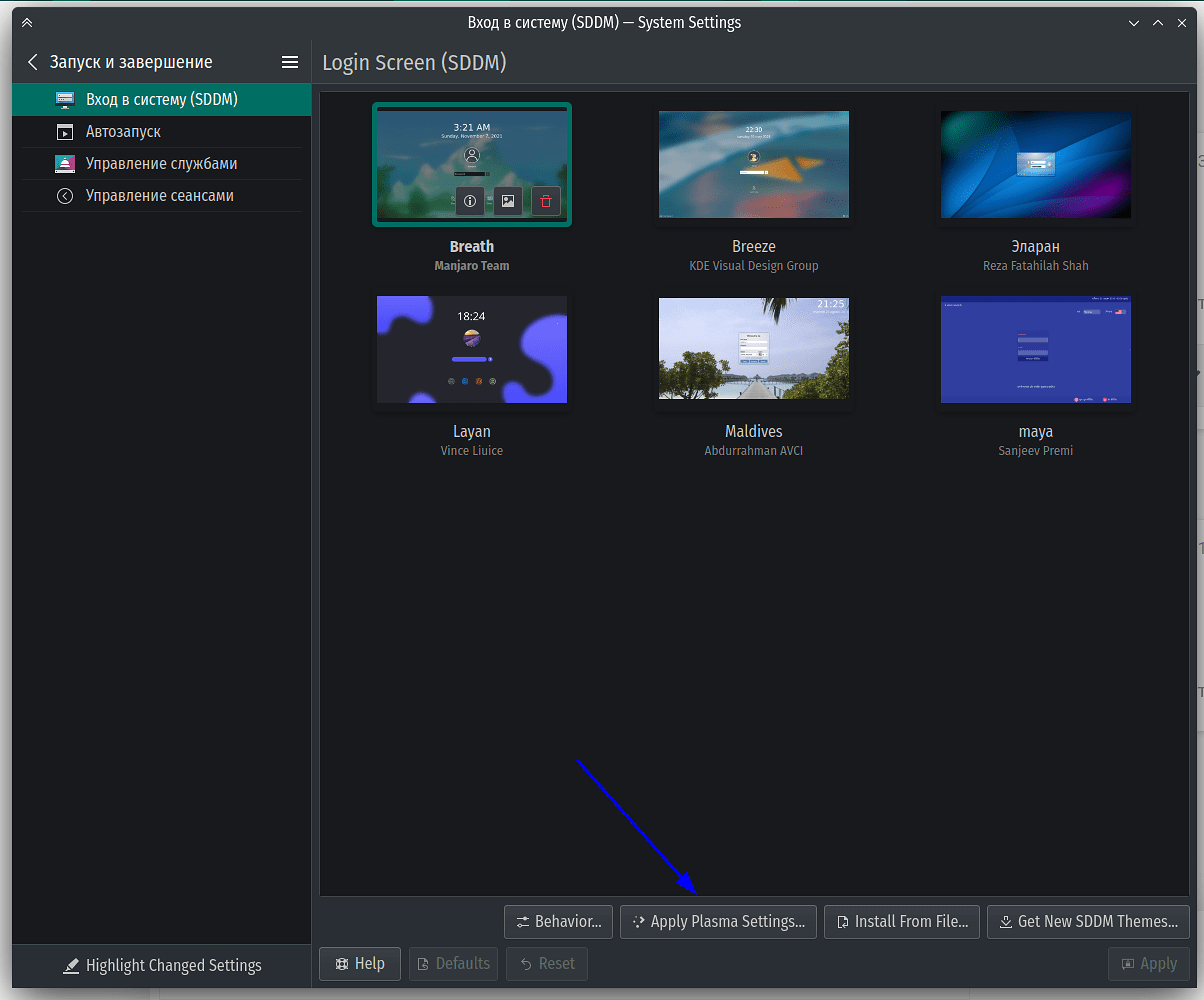Screen dimensions: 1204x1000
Task: Collapse the sidebar with the double-chevron arrow
Action: coord(27,21)
